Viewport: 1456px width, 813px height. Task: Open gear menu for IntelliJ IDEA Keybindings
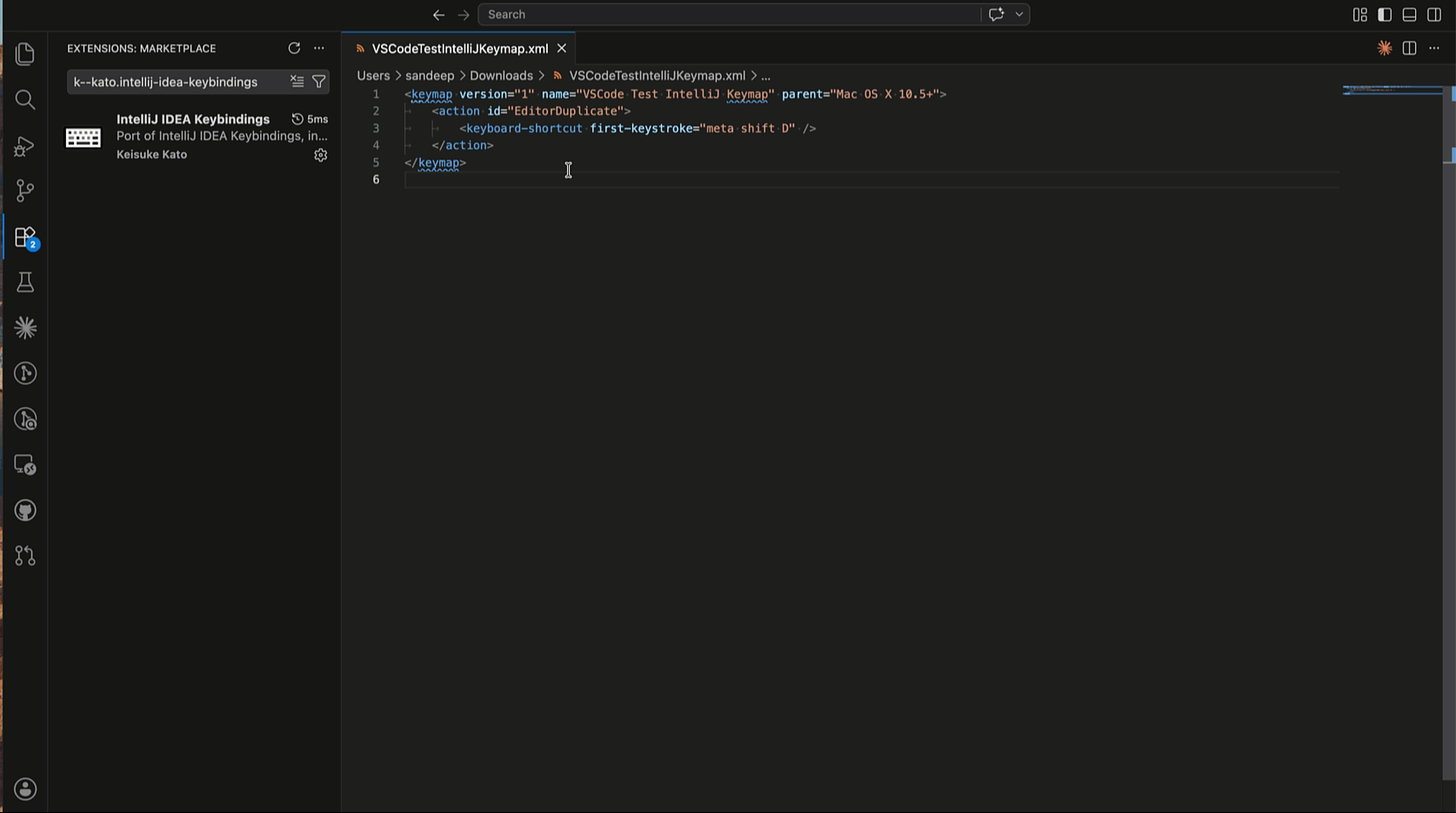[321, 155]
